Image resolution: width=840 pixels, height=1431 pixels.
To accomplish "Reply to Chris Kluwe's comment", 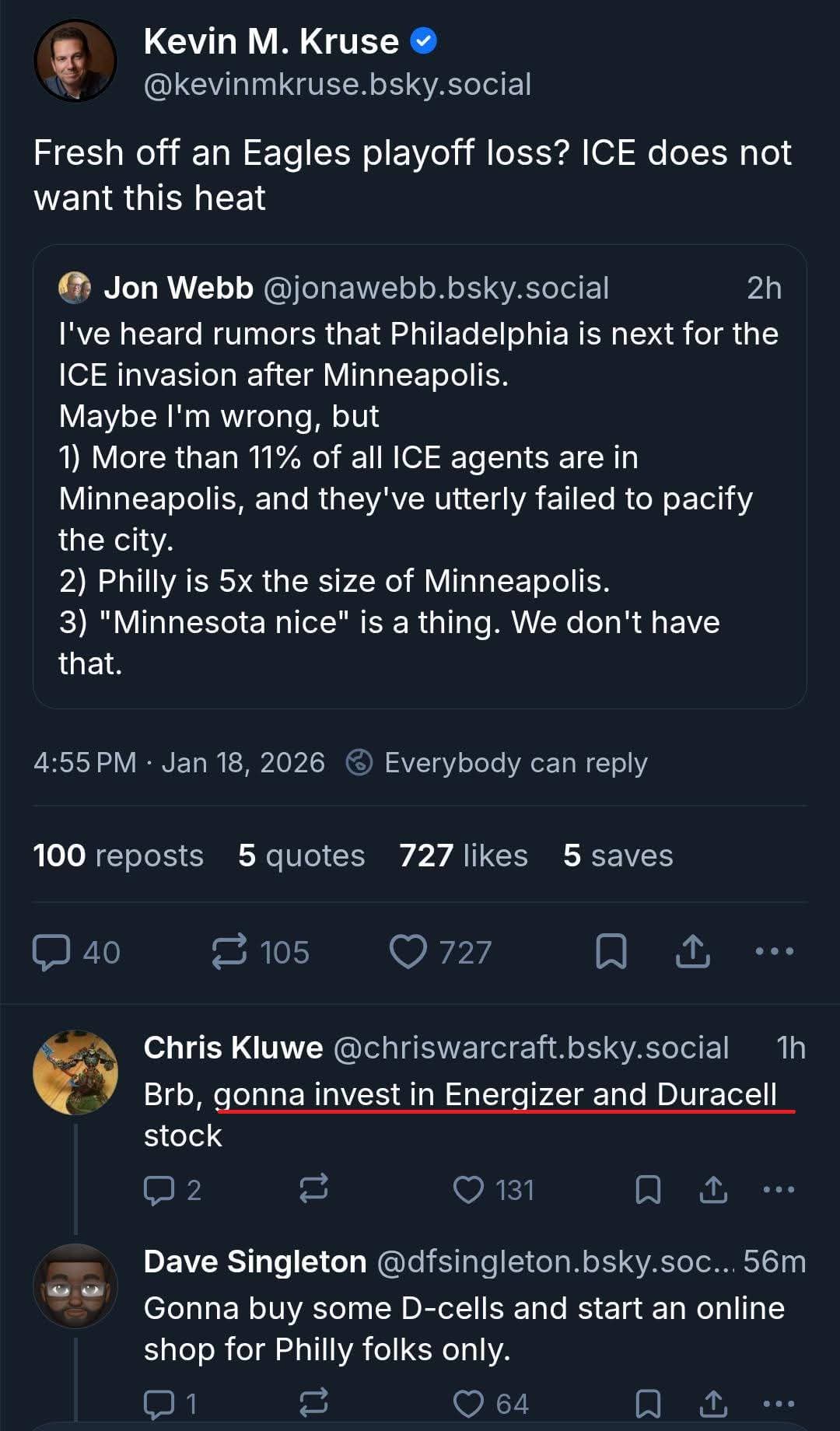I will coord(159,1190).
